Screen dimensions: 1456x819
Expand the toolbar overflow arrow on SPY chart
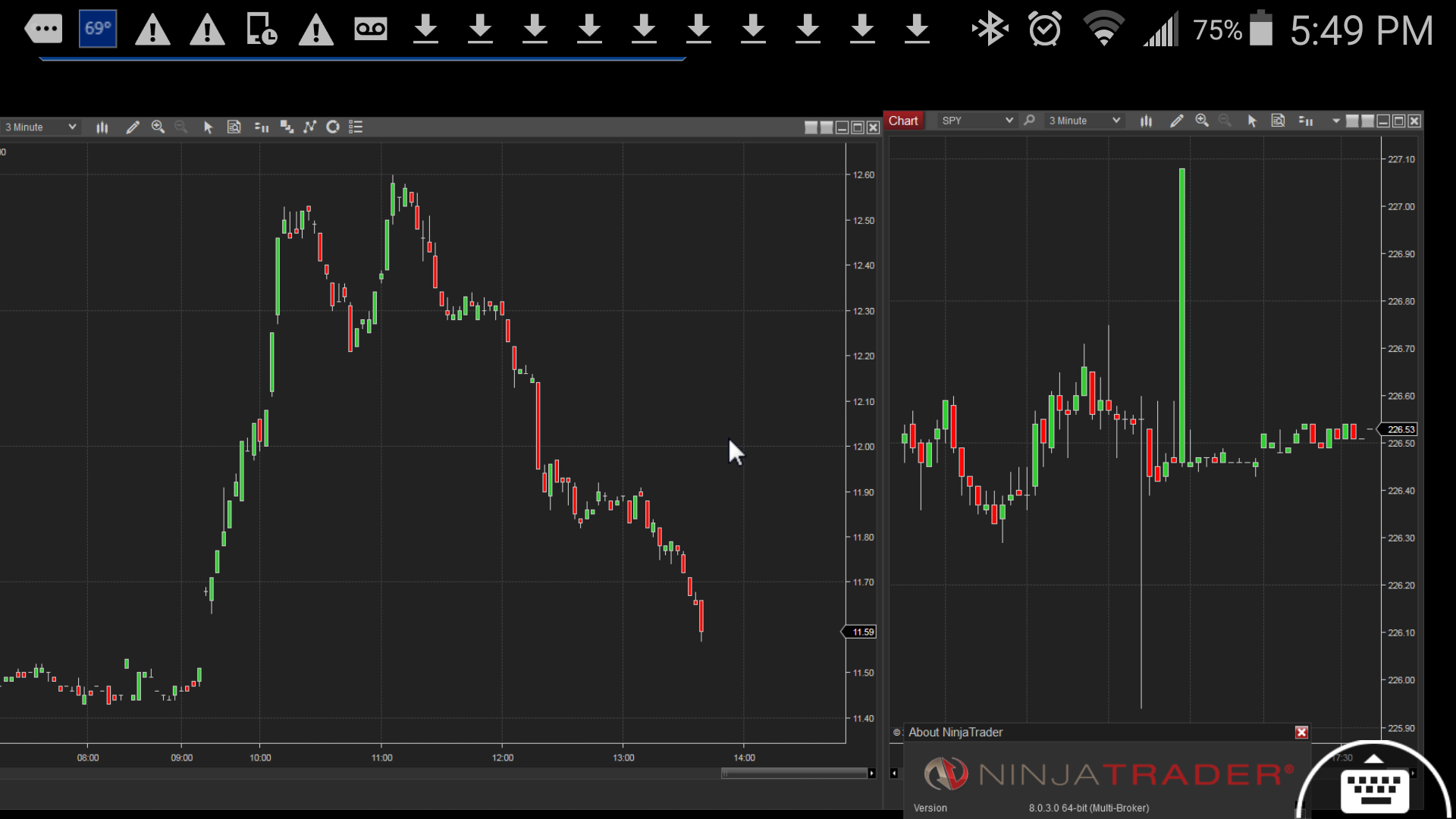pyautogui.click(x=1335, y=121)
